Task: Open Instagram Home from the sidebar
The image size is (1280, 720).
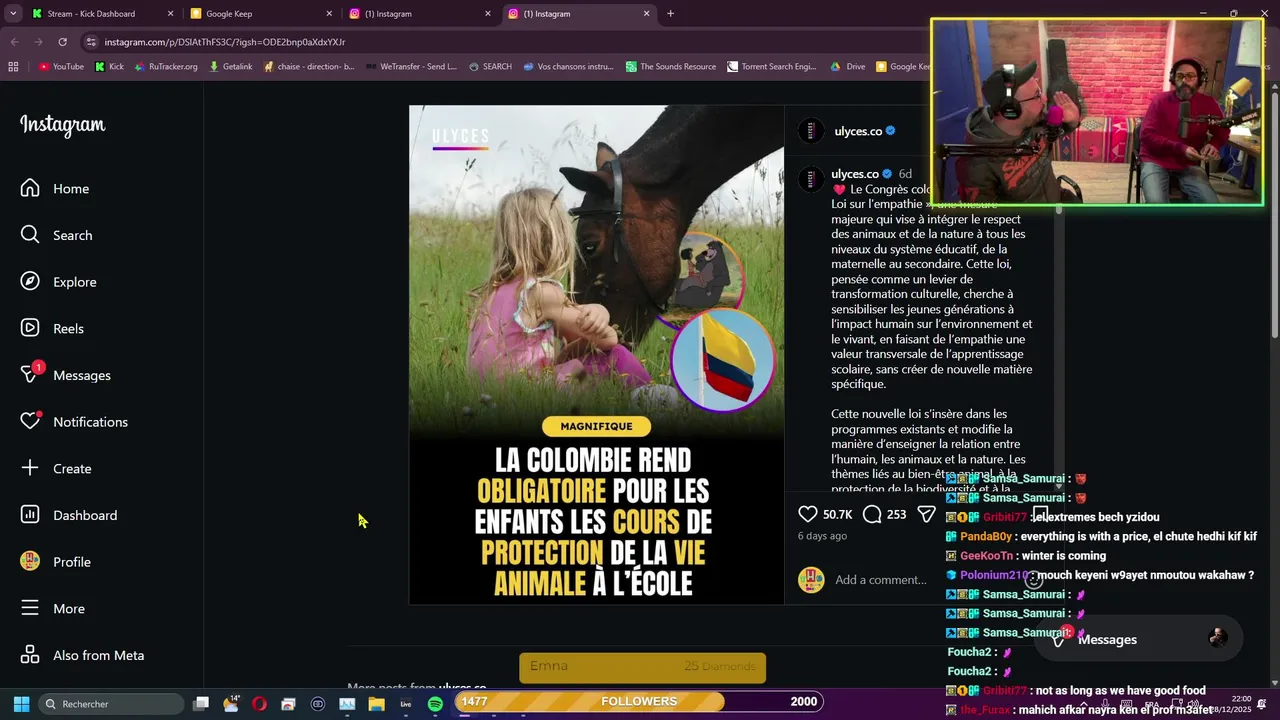Action: (55, 188)
